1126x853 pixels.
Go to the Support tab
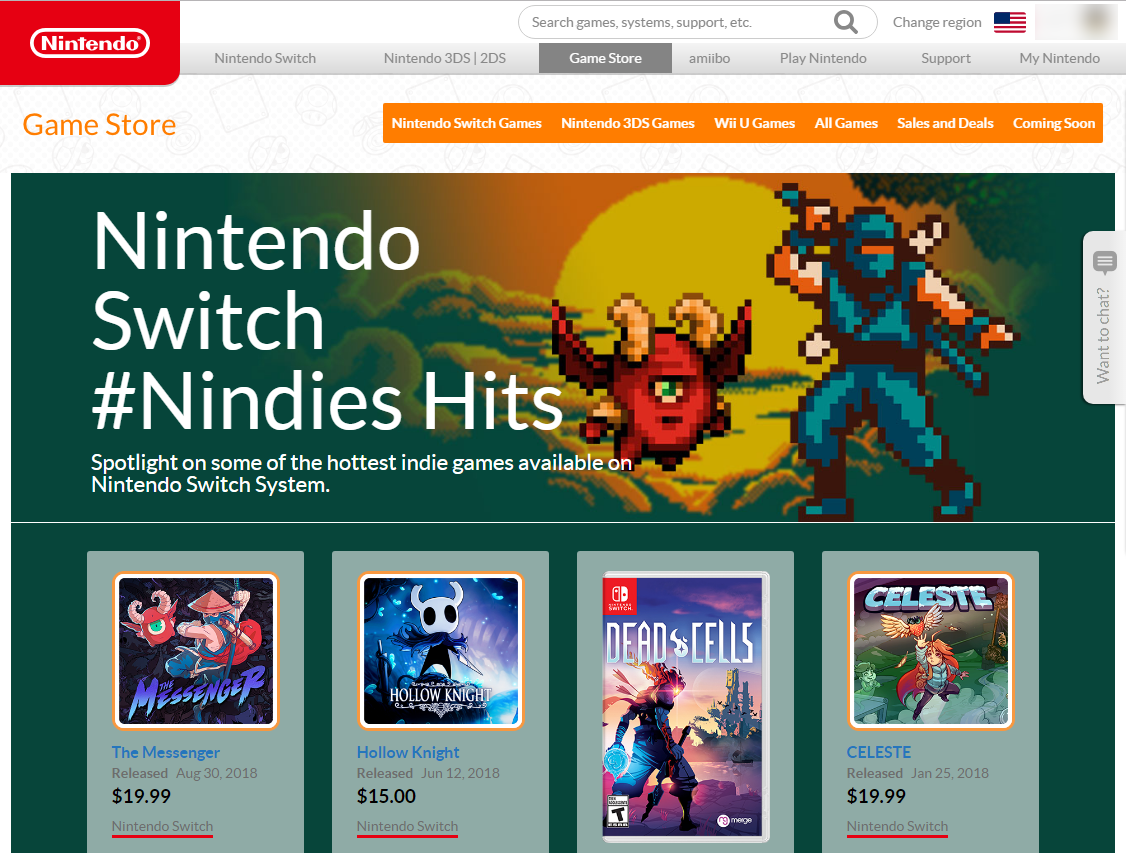point(946,58)
